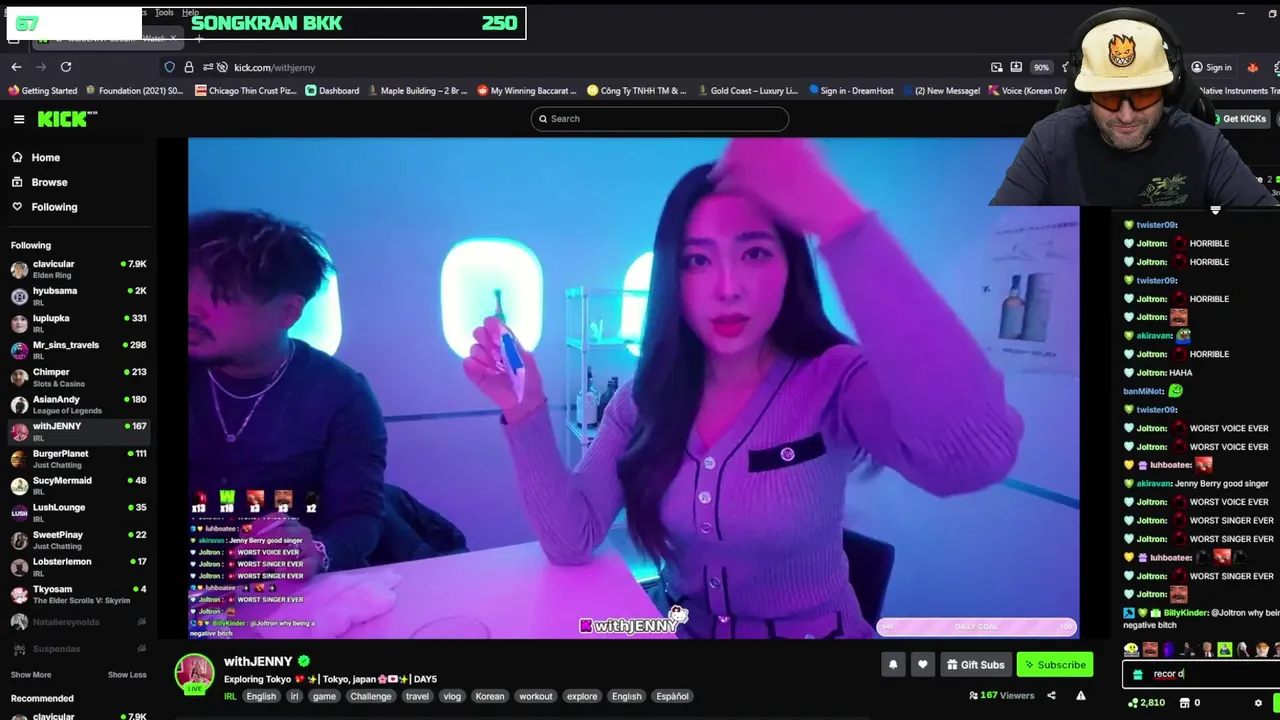The width and height of the screenshot is (1280, 720).
Task: Open Lobsterlemon's channel
Action: (78, 566)
